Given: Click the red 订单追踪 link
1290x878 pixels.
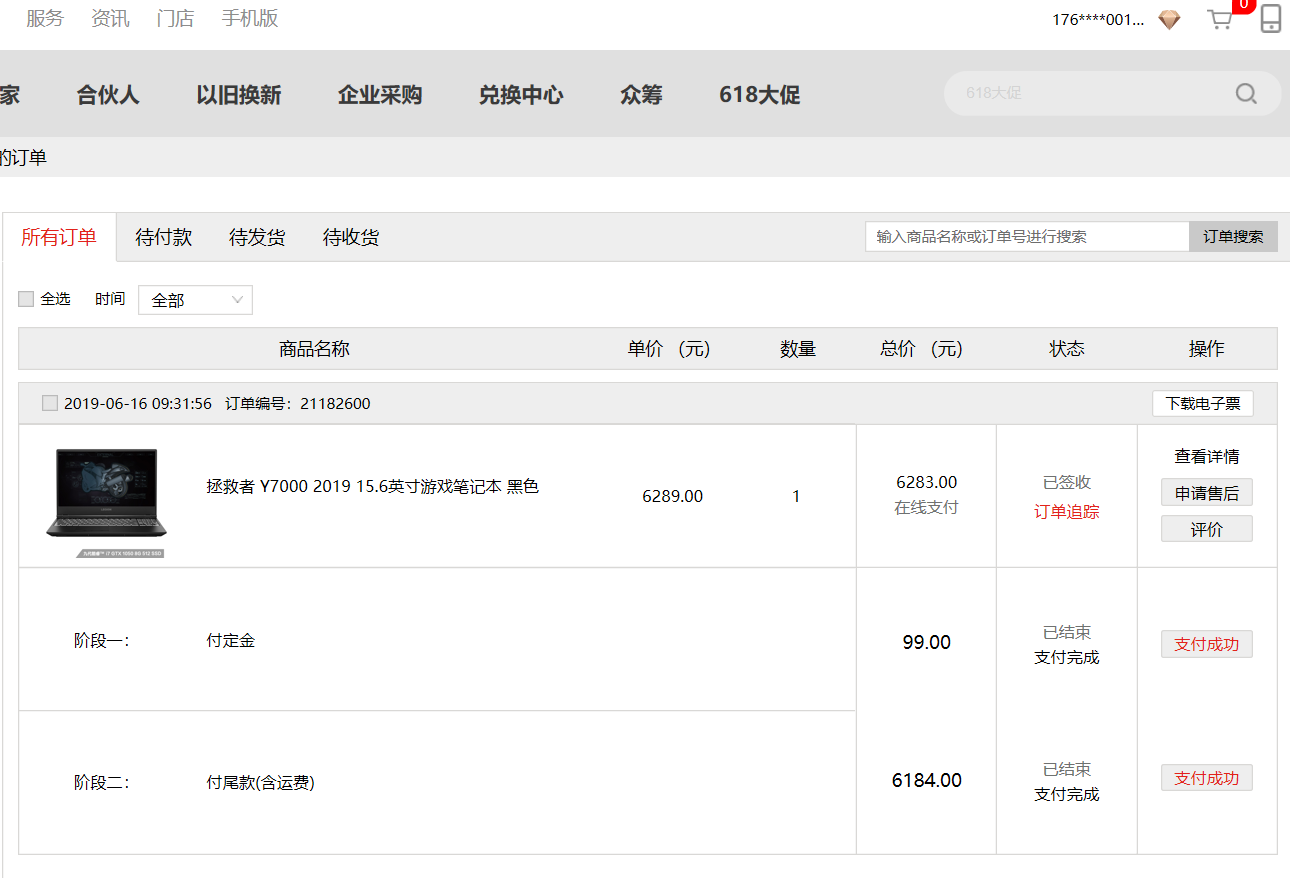Looking at the screenshot, I should pos(1067,511).
